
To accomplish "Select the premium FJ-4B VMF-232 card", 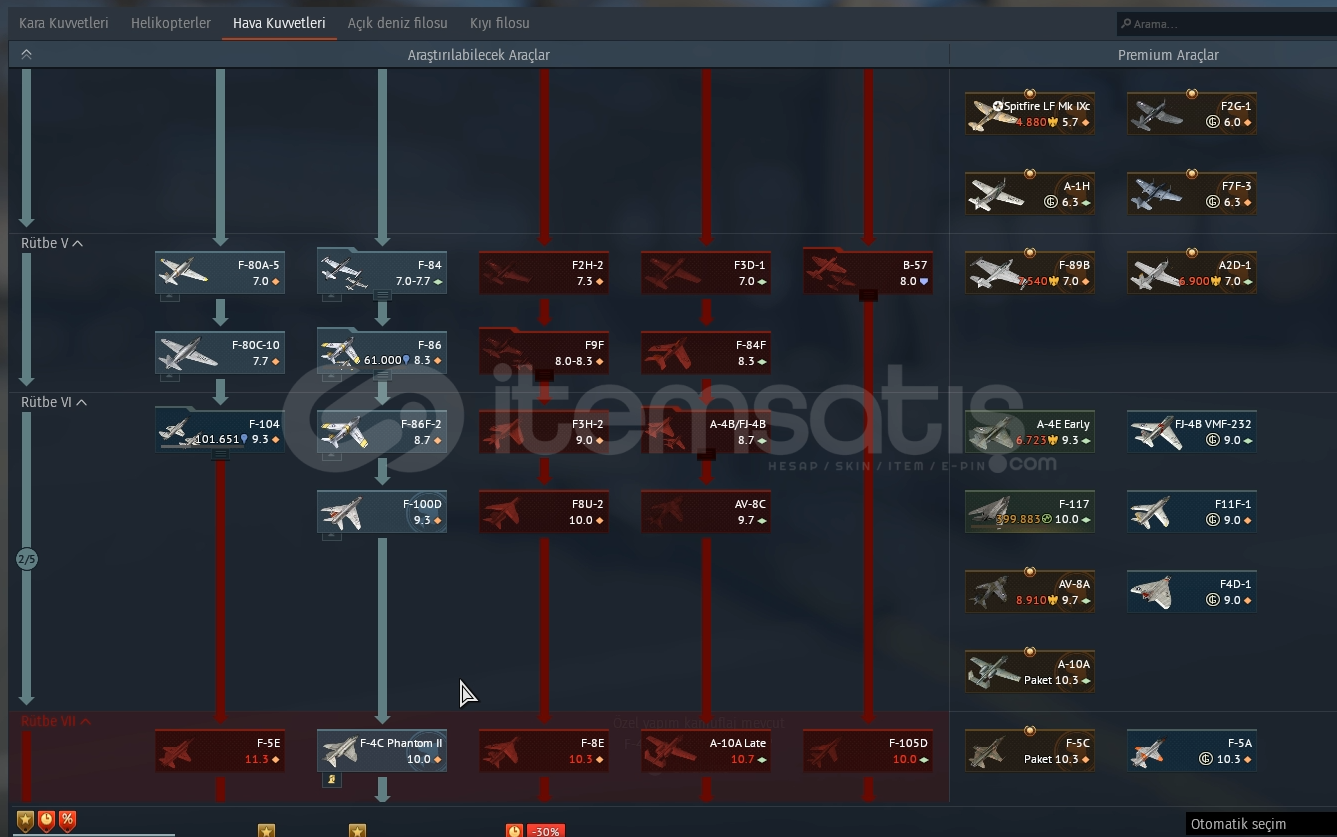I will point(1192,432).
